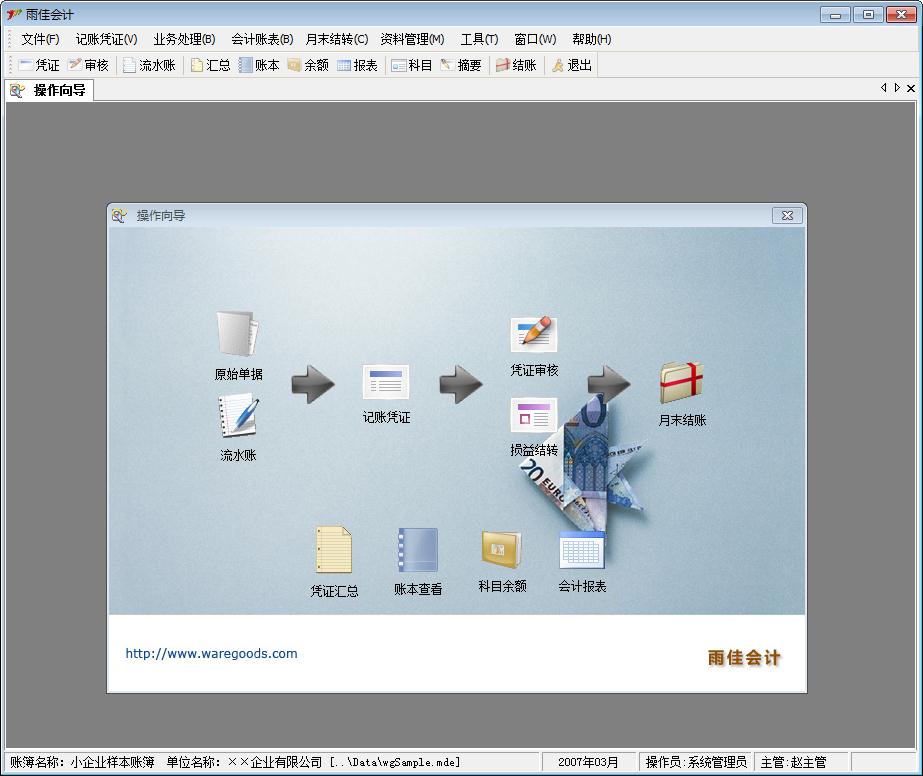This screenshot has width=923, height=776.
Task: Launch 月末结账 folder icon
Action: click(682, 384)
